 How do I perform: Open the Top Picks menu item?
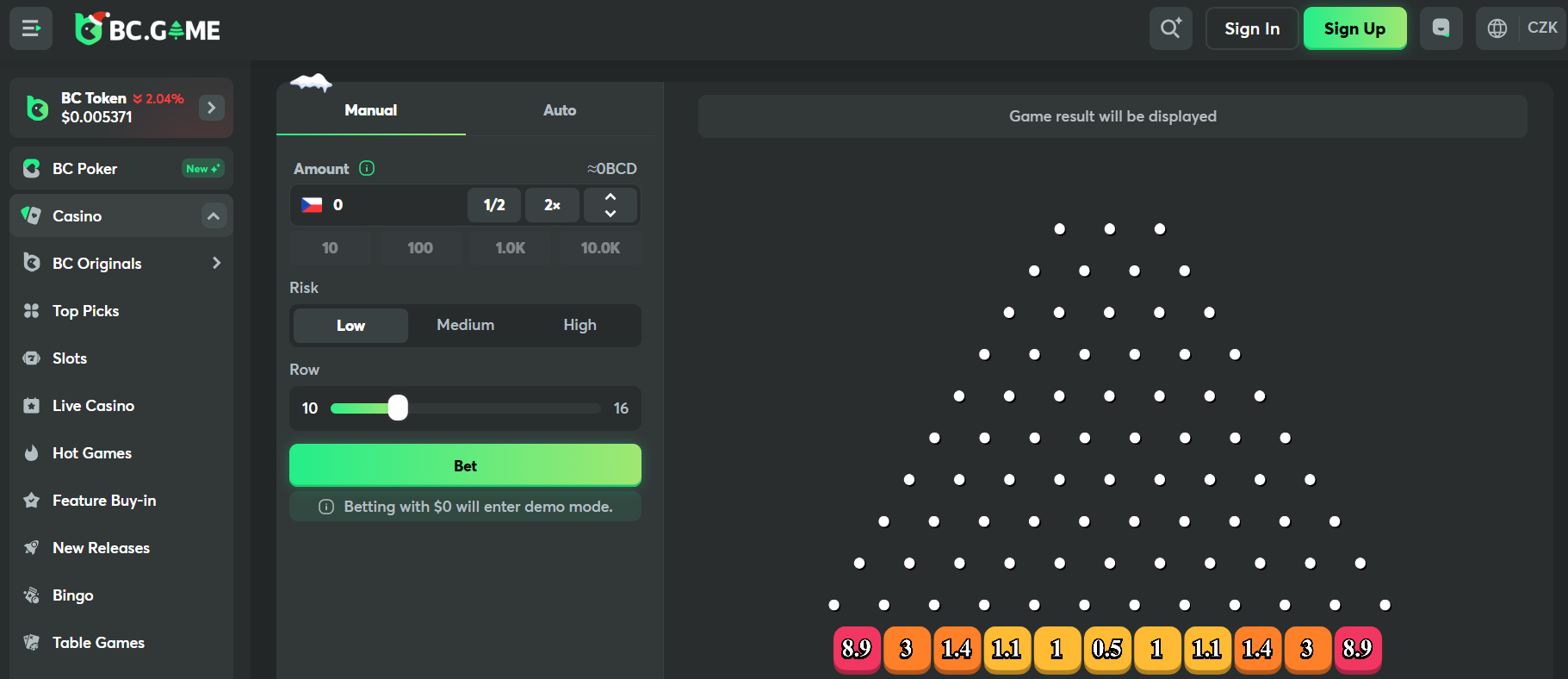[x=121, y=310]
